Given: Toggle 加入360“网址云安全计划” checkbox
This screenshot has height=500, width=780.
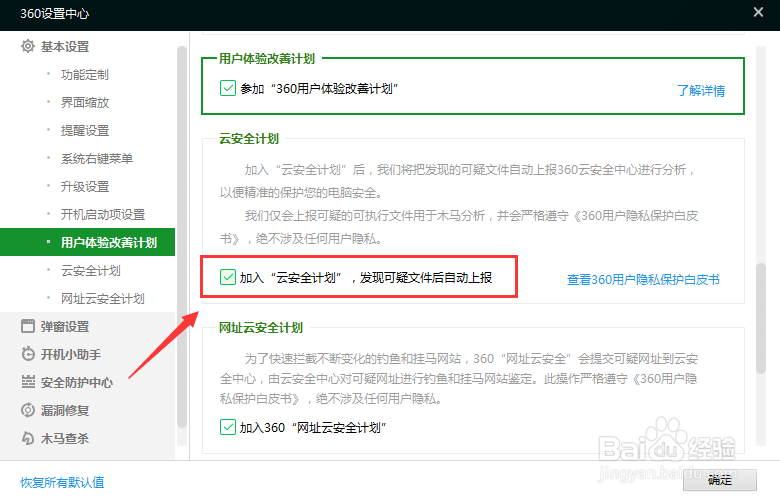Looking at the screenshot, I should [228, 427].
